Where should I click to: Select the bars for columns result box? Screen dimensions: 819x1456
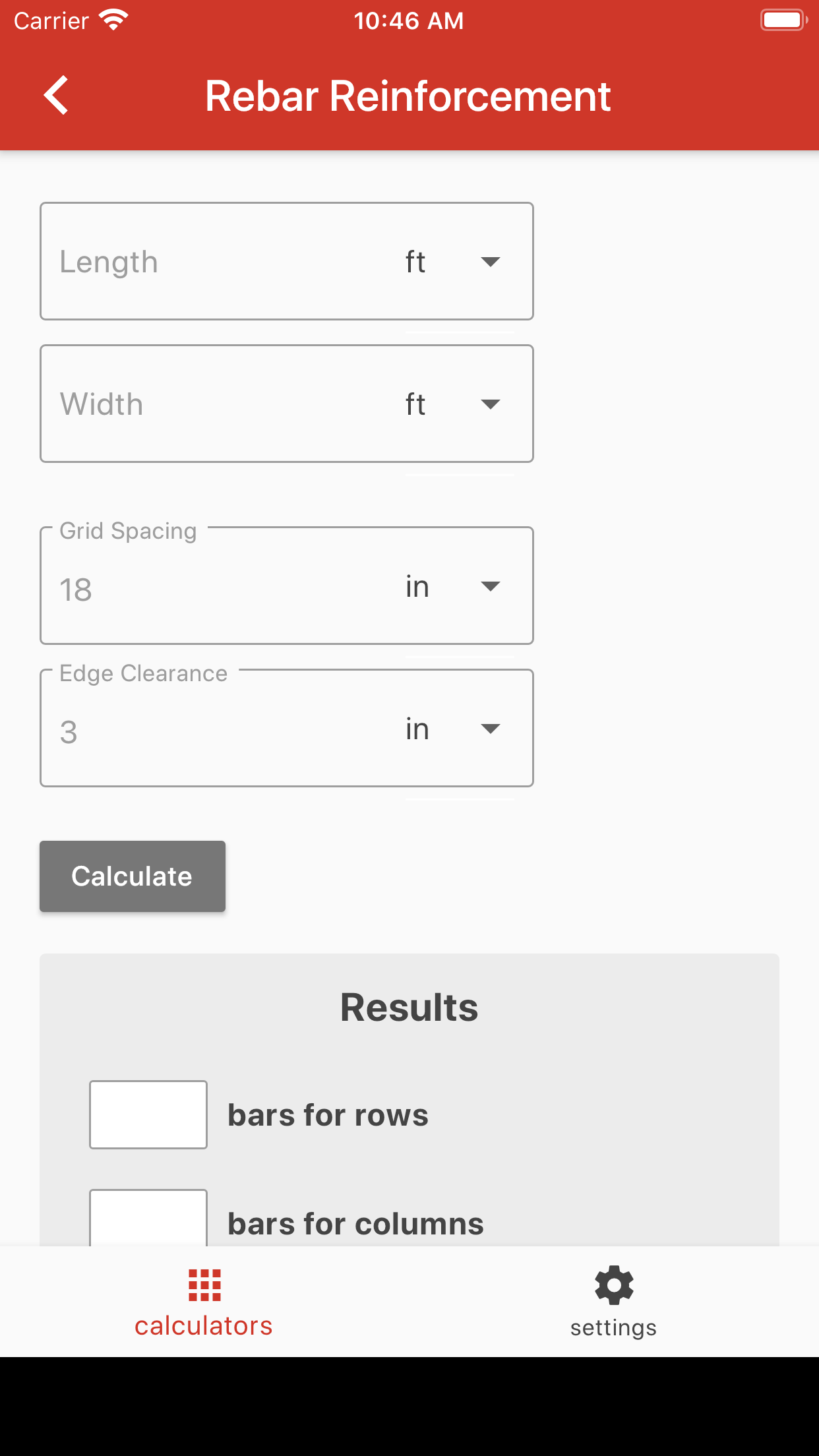pos(148,1218)
